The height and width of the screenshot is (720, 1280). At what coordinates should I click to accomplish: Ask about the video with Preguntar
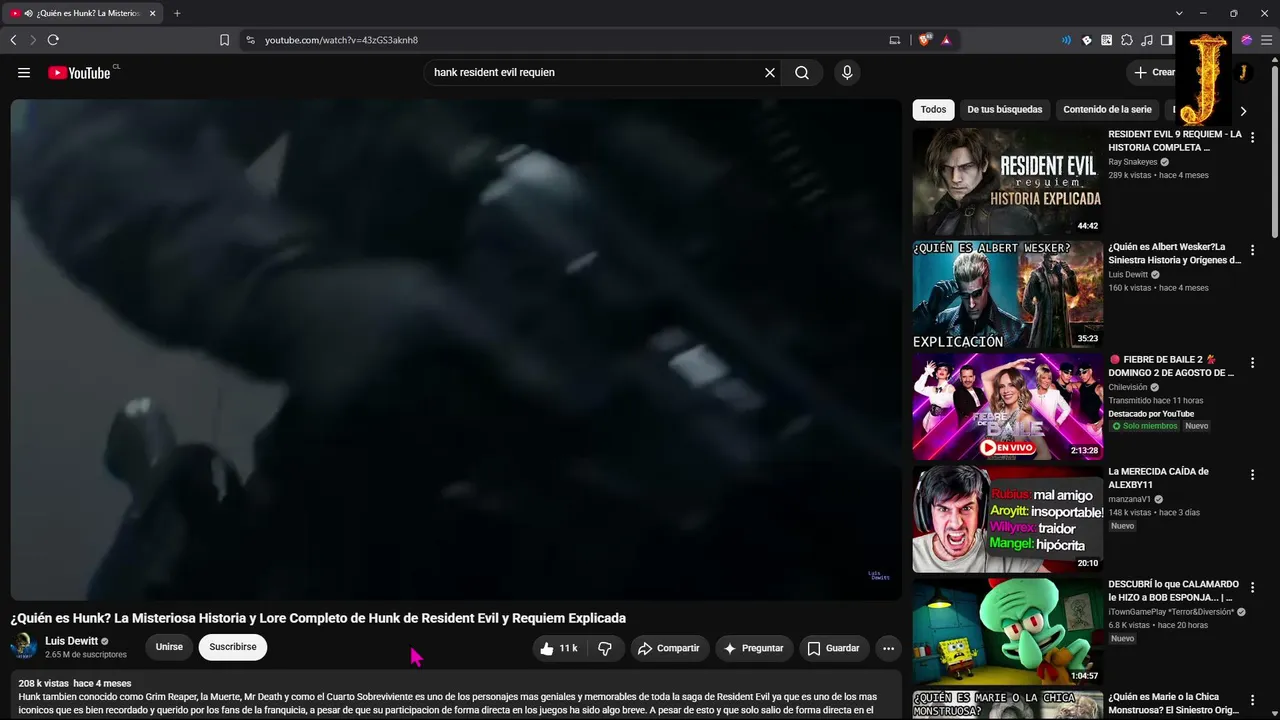pos(753,648)
